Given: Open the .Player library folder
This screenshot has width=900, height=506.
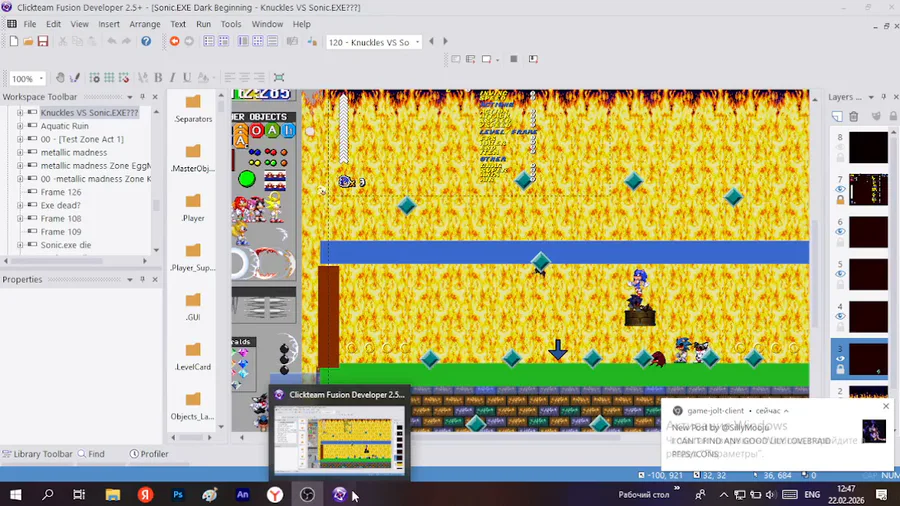Looking at the screenshot, I should click(x=193, y=207).
